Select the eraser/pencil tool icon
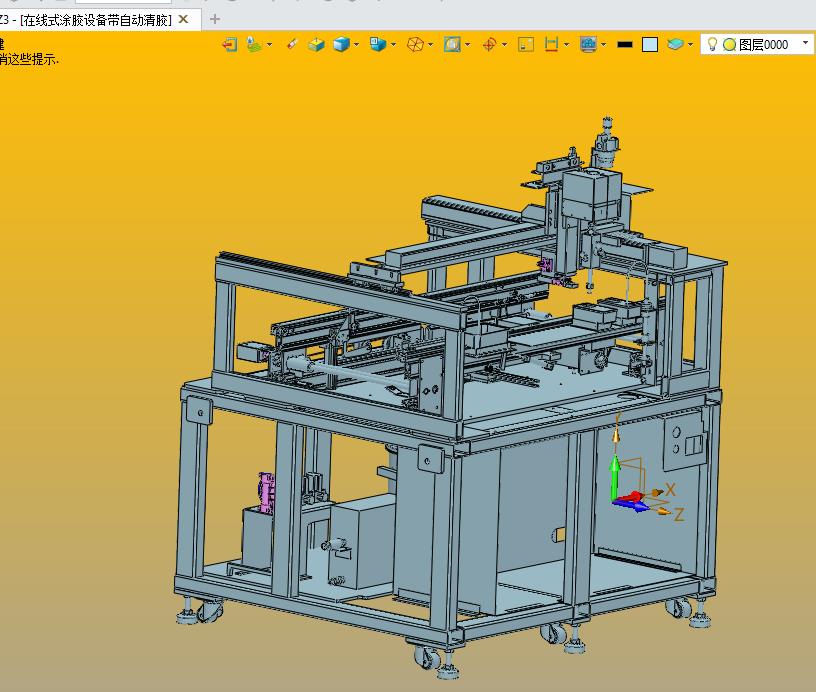 (292, 45)
